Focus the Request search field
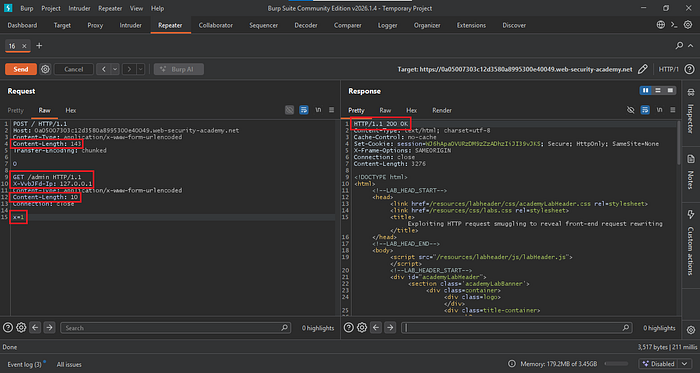The image size is (700, 373). [x=175, y=328]
